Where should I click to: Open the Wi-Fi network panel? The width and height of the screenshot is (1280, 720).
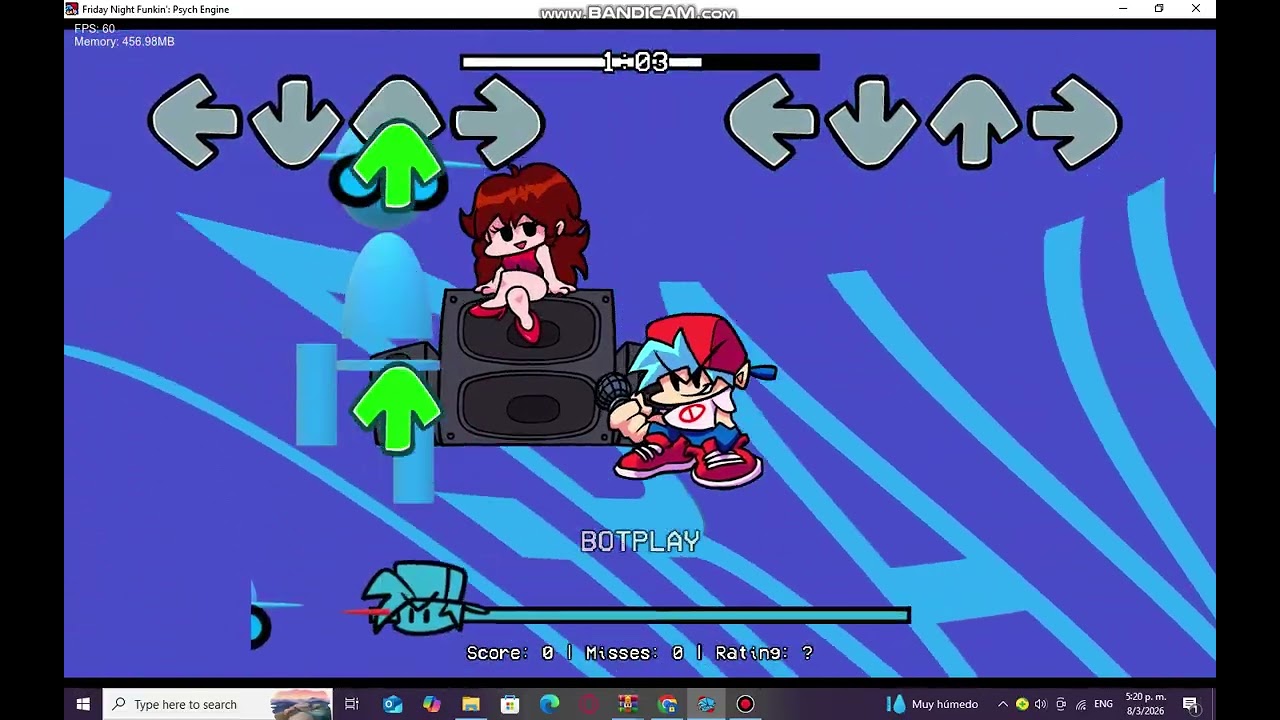[x=1080, y=704]
